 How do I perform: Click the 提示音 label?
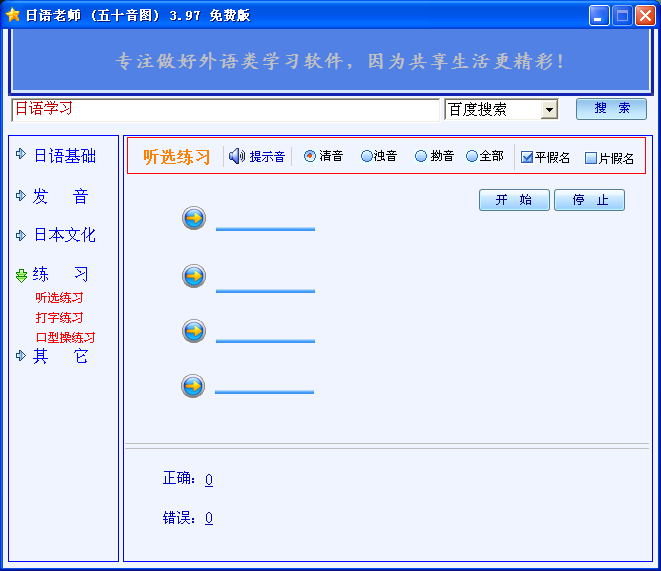click(267, 157)
